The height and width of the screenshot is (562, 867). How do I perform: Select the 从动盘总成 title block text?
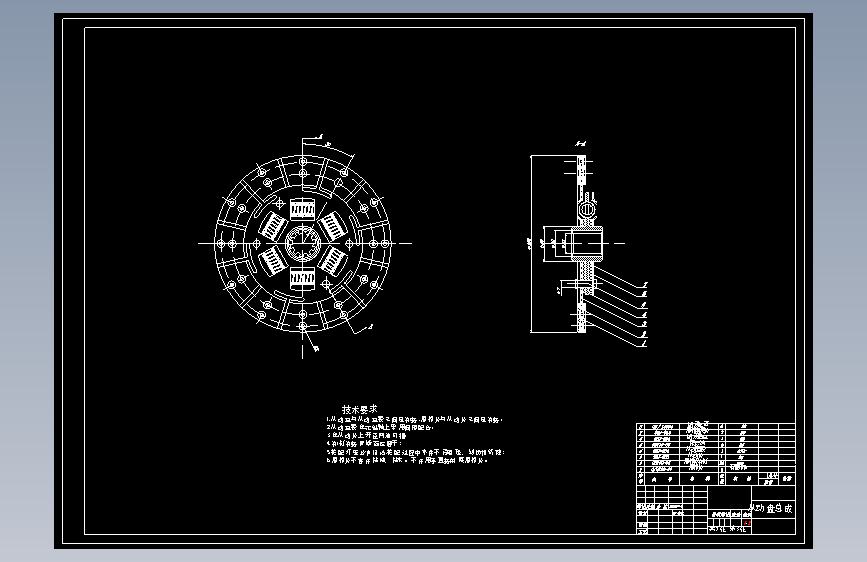click(x=771, y=508)
